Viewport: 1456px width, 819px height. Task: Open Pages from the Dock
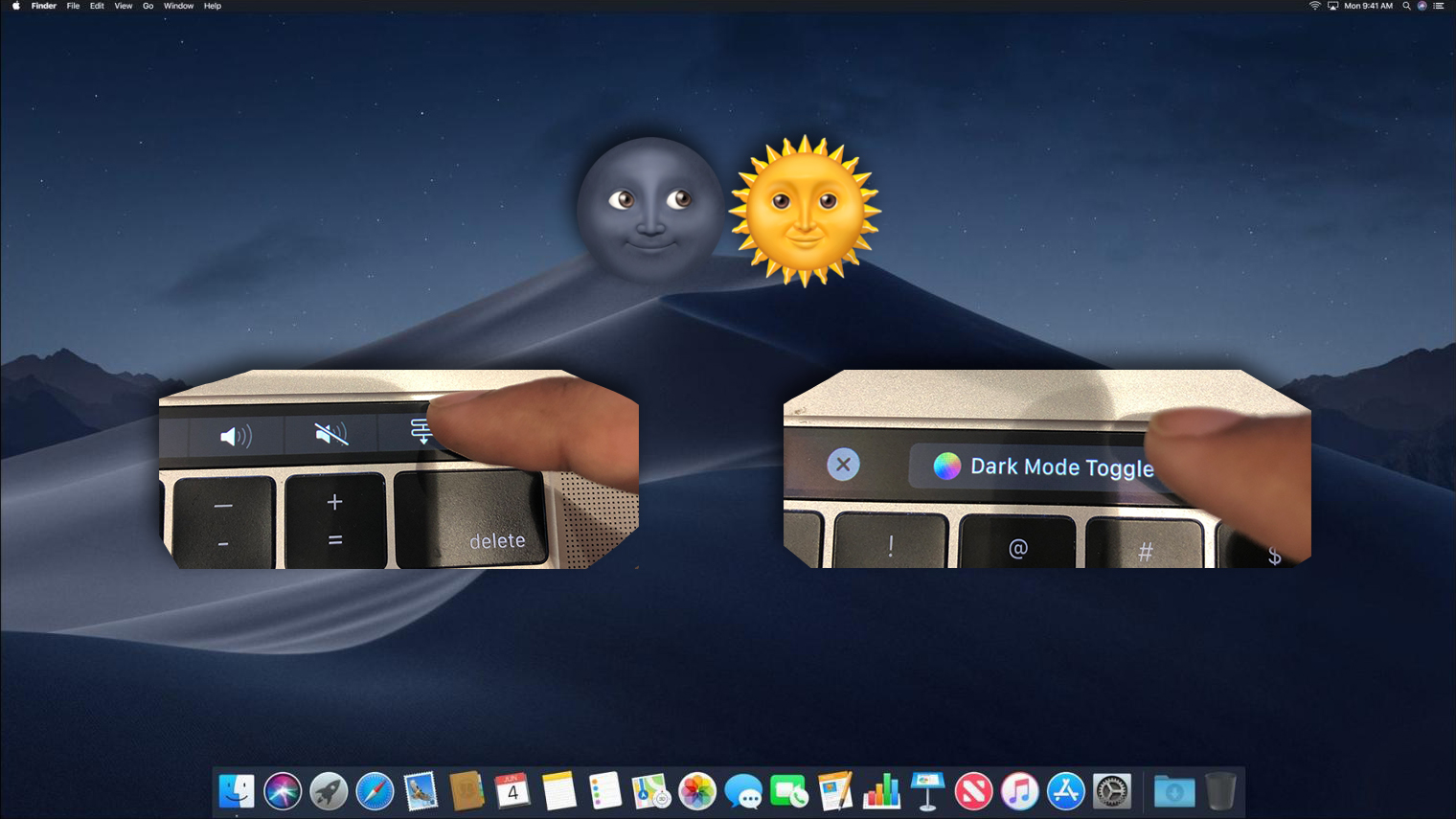click(835, 792)
